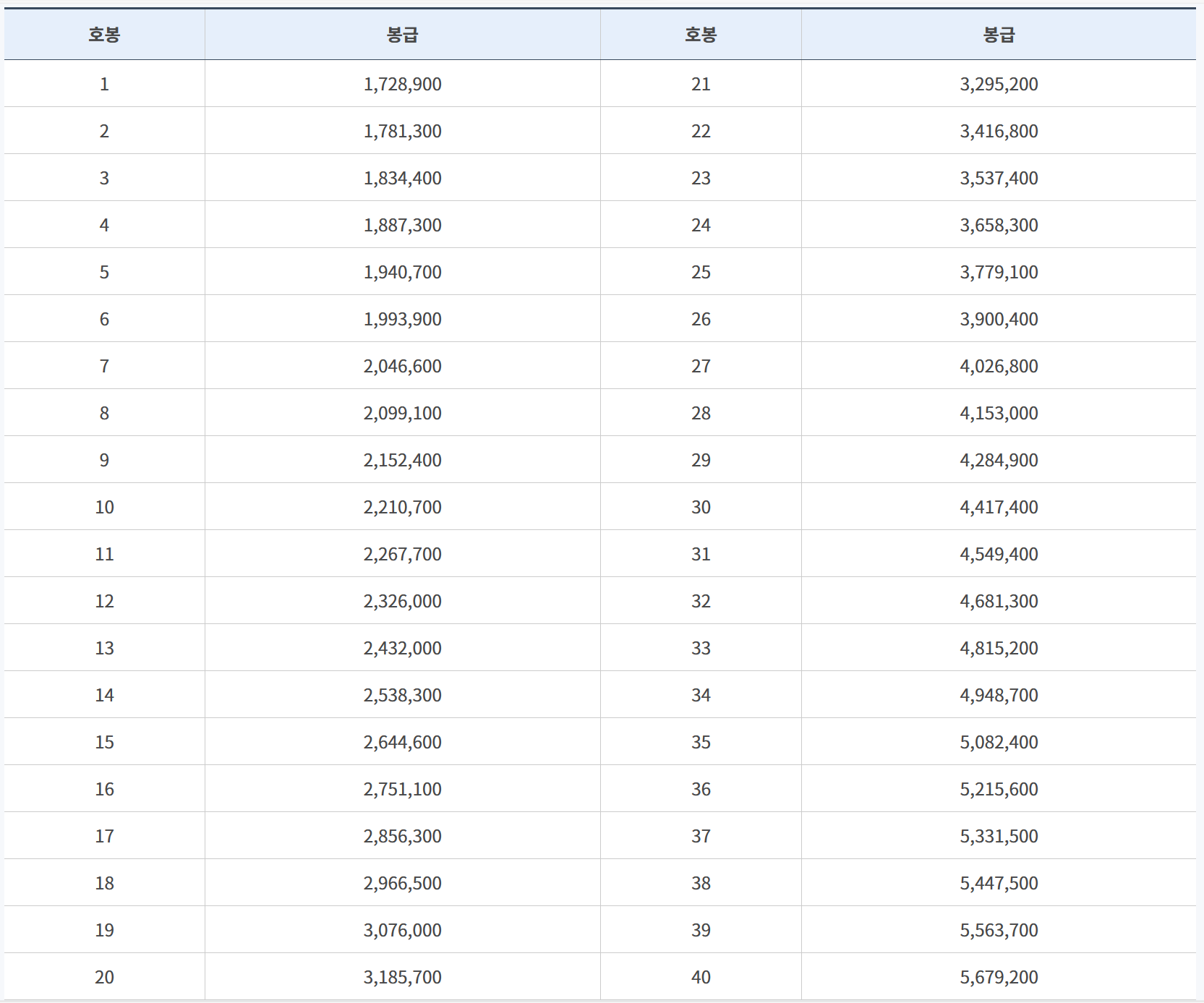Click the 호봉 cell numbered 21
The height and width of the screenshot is (1003, 1204).
pos(701,84)
